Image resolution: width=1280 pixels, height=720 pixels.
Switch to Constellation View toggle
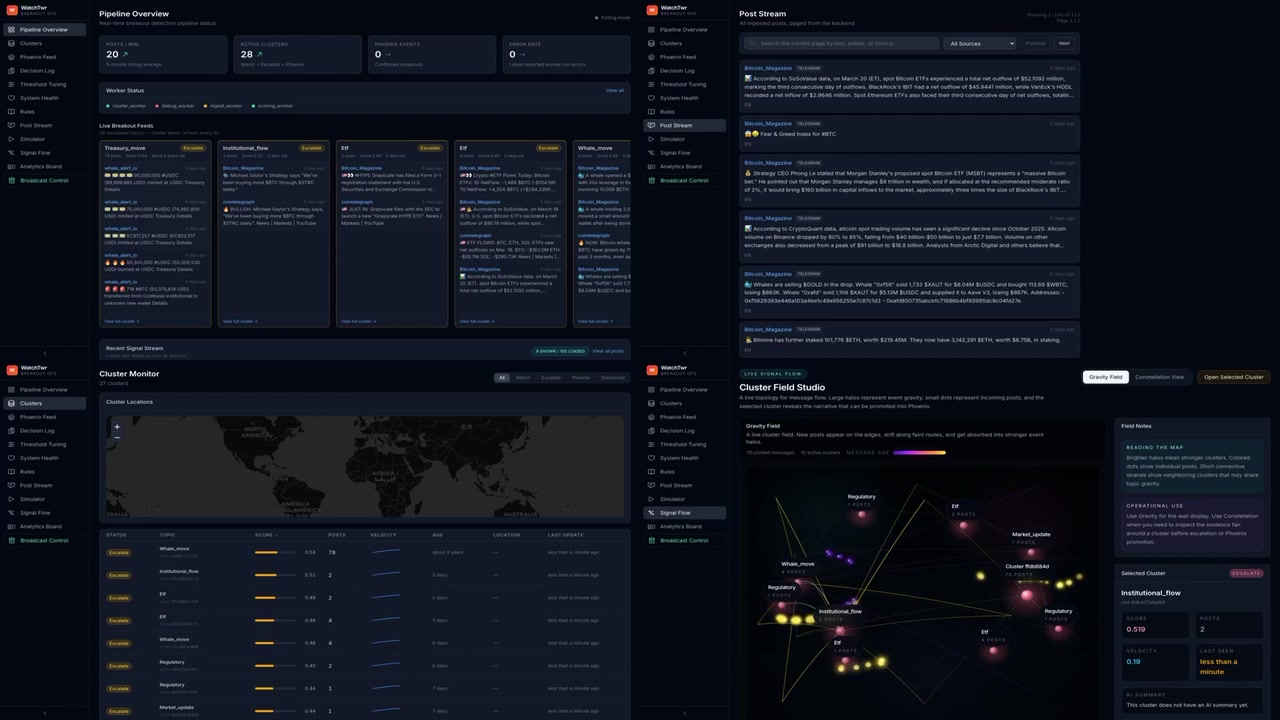1159,377
